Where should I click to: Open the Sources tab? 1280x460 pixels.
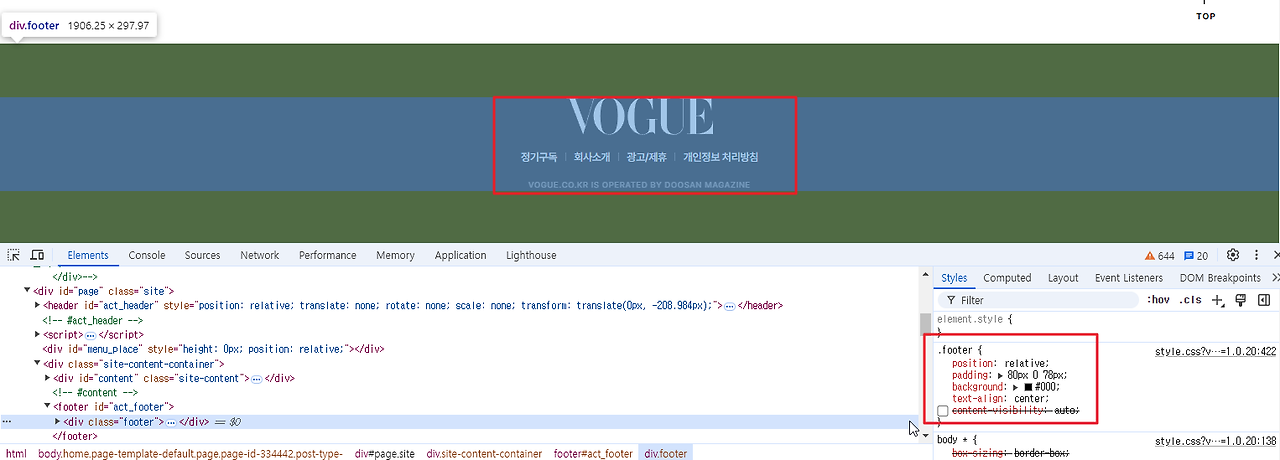[x=202, y=255]
